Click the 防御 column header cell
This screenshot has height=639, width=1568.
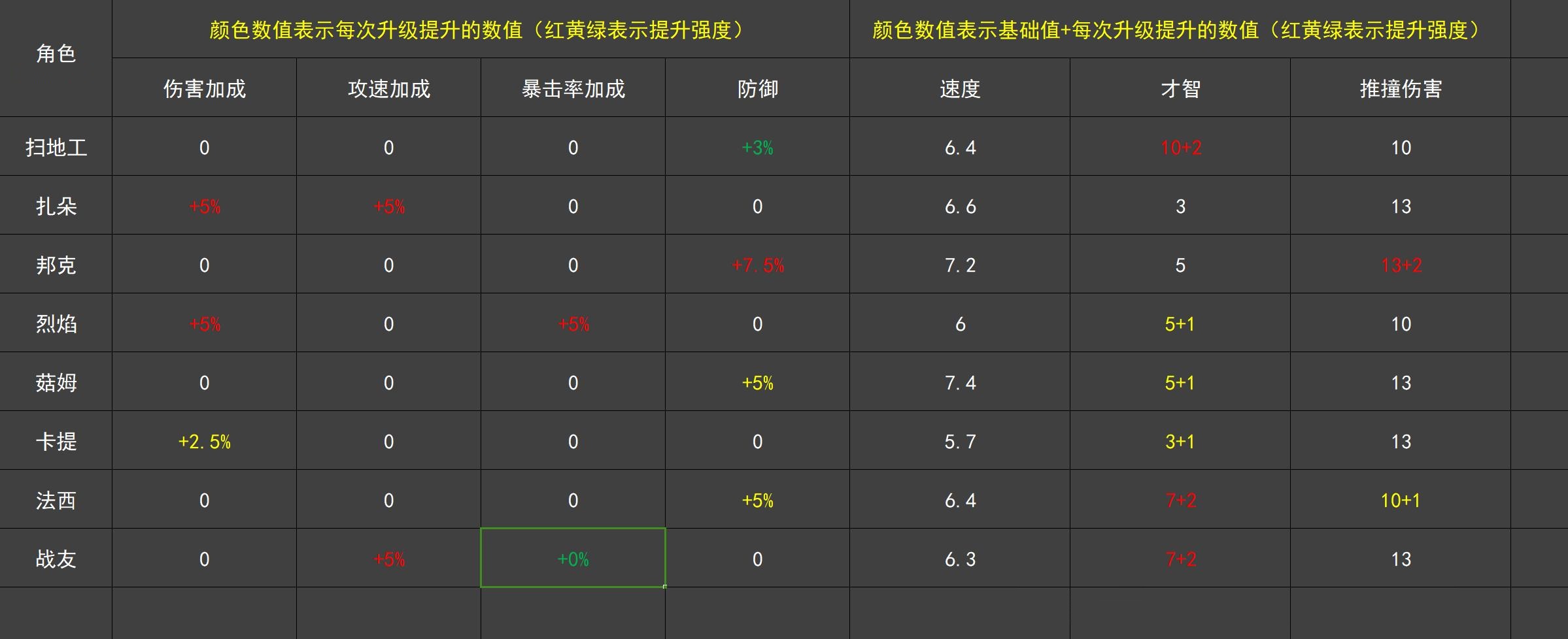click(757, 88)
